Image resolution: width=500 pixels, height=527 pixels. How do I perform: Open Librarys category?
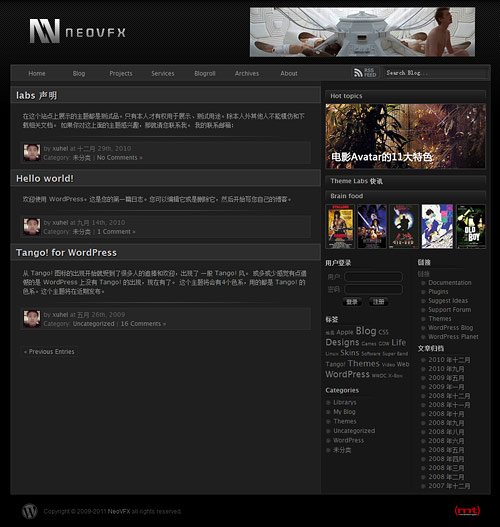click(345, 402)
